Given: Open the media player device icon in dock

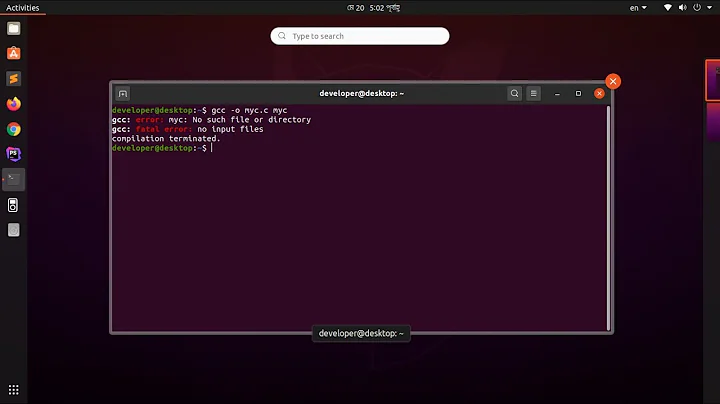Looking at the screenshot, I should [x=14, y=205].
